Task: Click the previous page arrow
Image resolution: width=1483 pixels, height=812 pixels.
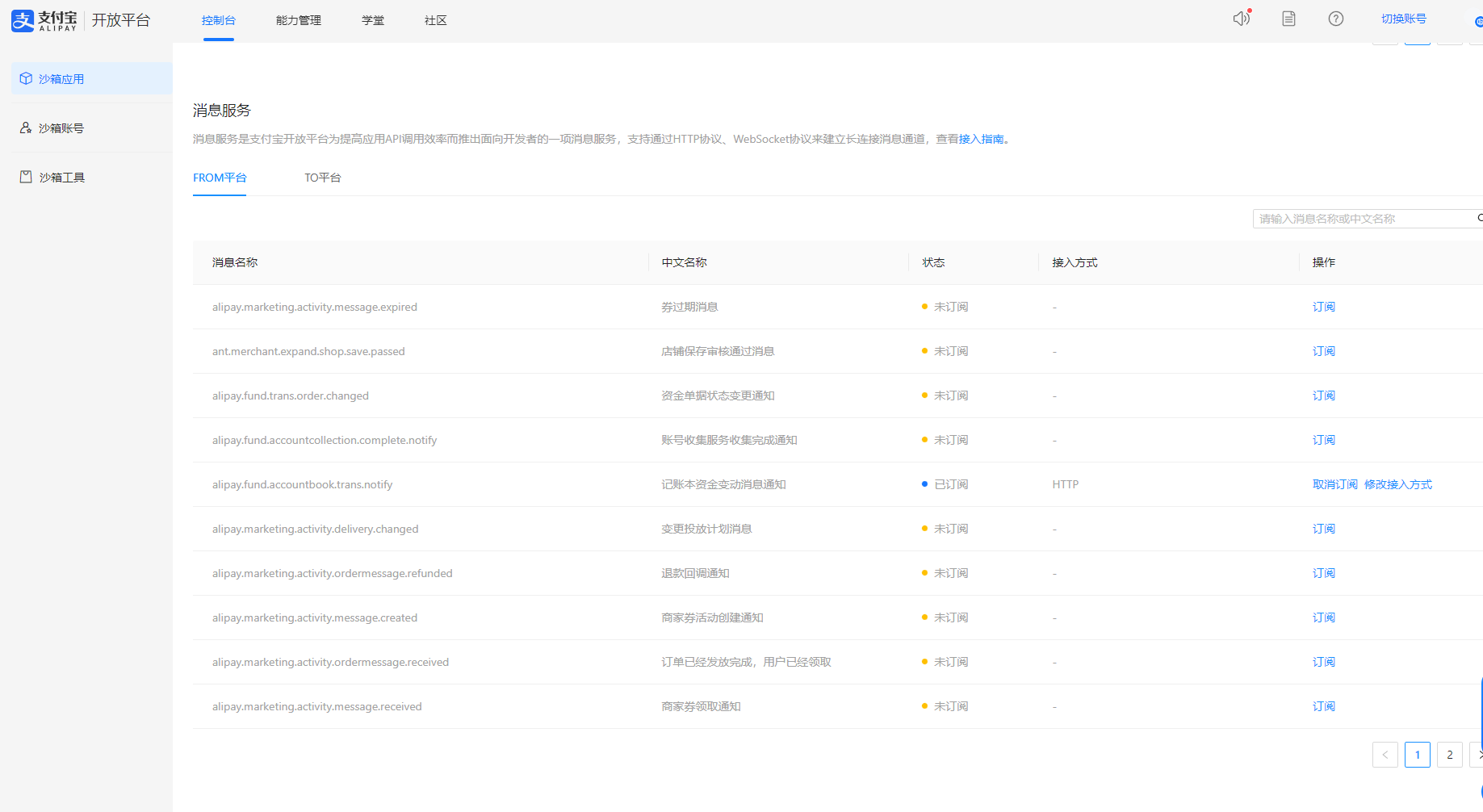Action: [1385, 755]
